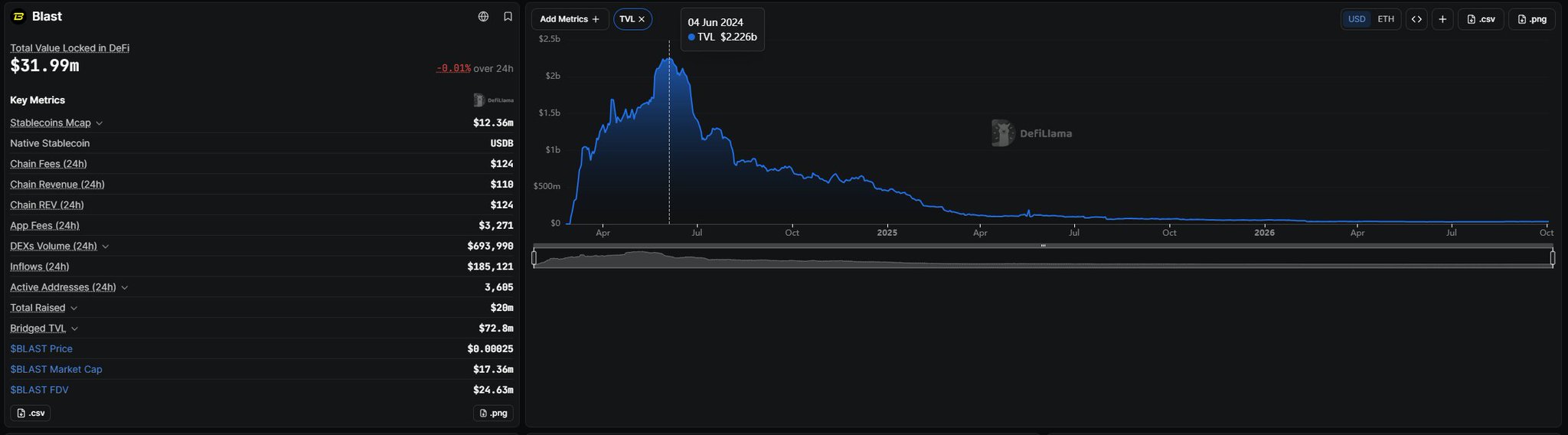Download key metrics .png image
This screenshot has height=435, width=1568.
pyautogui.click(x=493, y=413)
